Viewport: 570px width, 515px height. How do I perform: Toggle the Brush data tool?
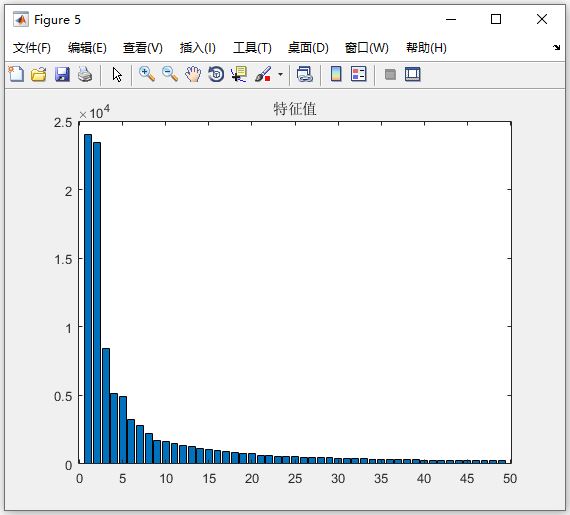[x=263, y=74]
